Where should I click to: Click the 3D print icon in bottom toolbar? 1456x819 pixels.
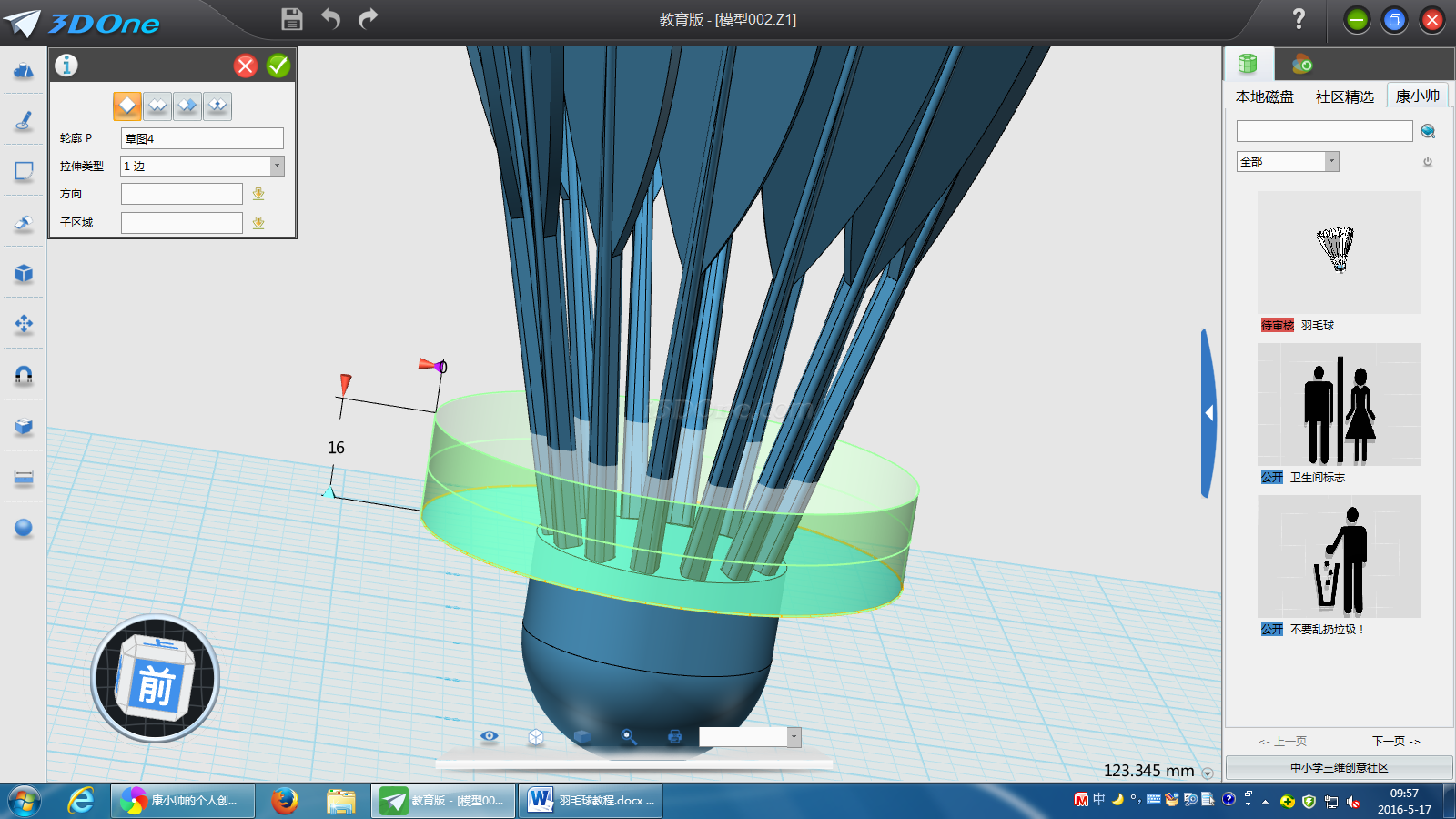(x=674, y=736)
